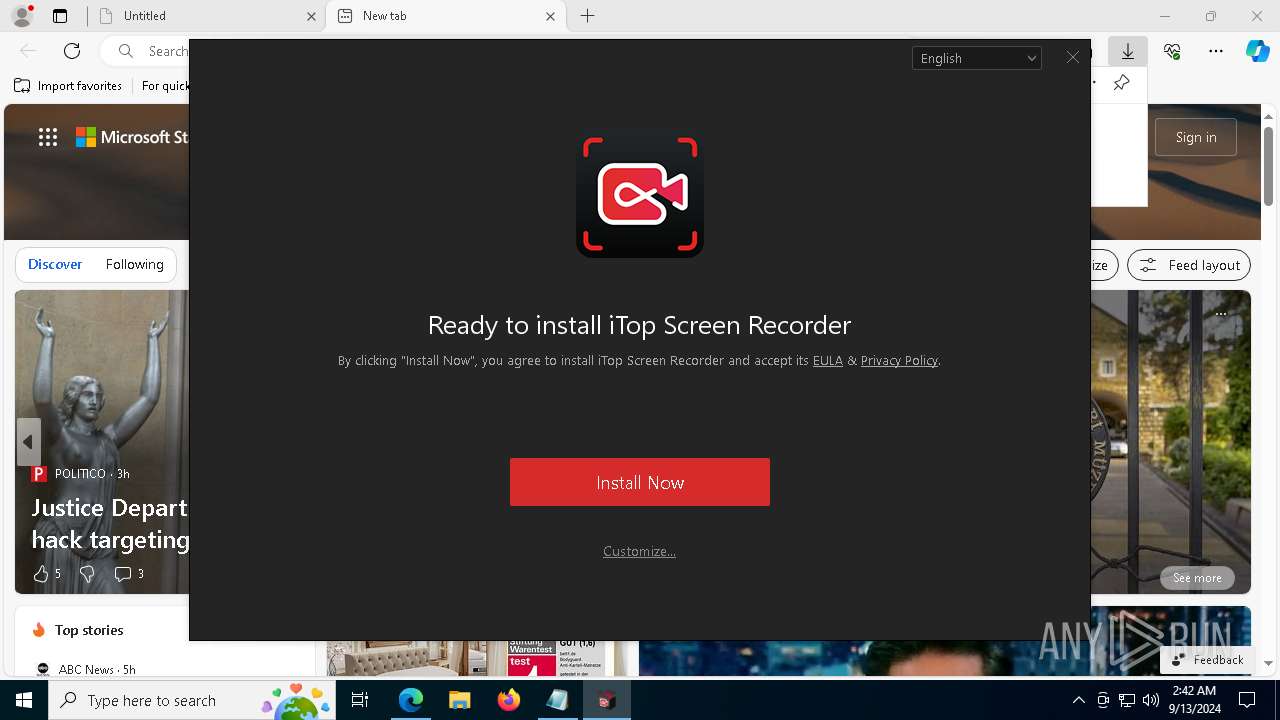Open Top stories section heading
Screen dimensions: 1280x720
click(89, 630)
